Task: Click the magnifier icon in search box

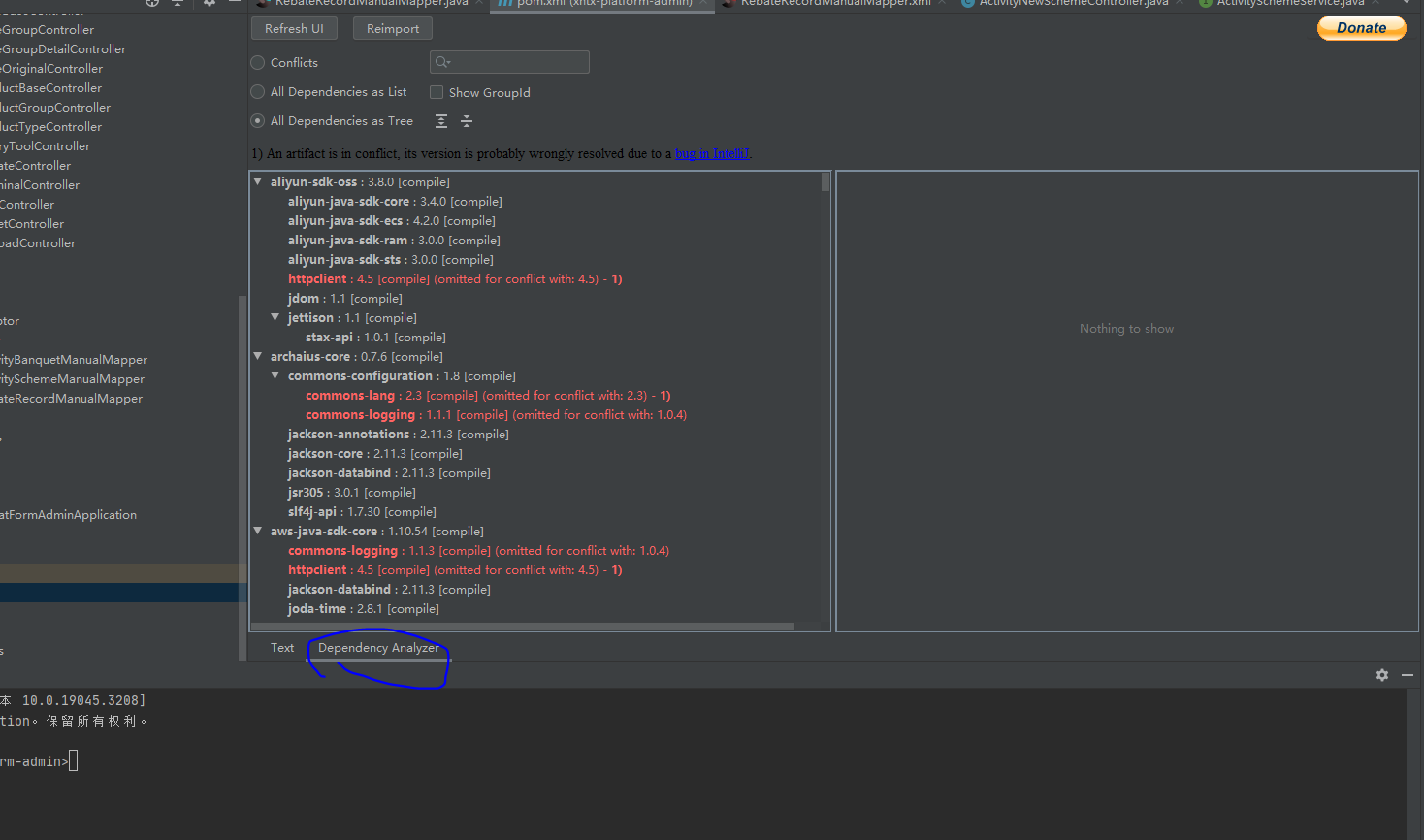Action: tap(442, 62)
